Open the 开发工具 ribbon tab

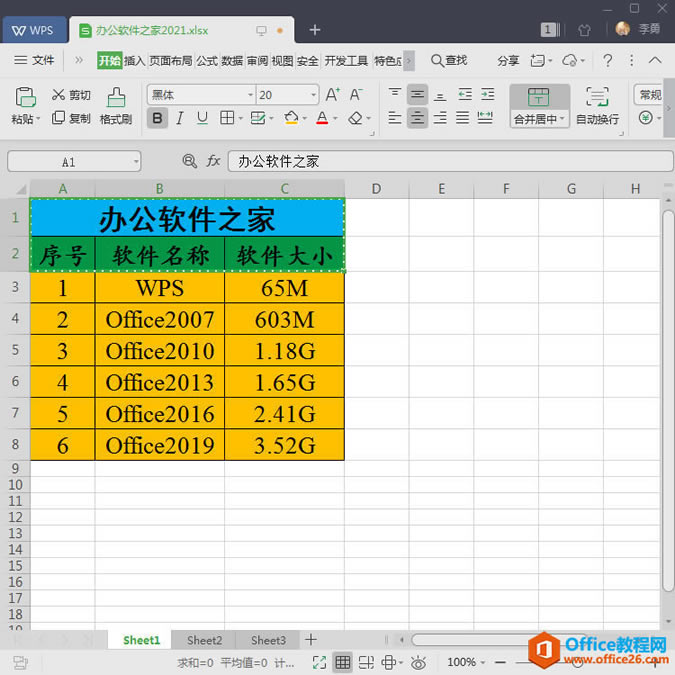pos(346,61)
